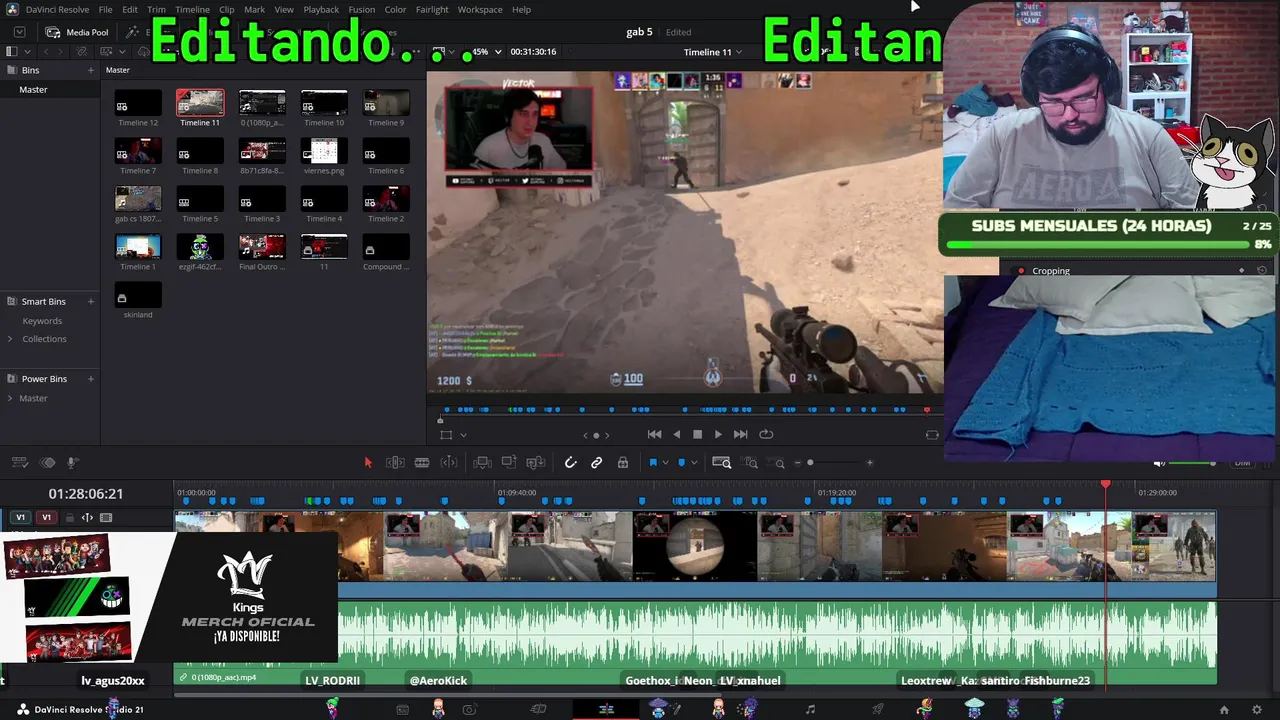Screen dimensions: 1280x720
Task: Toggle Linked Selection chain icon
Action: coord(596,462)
